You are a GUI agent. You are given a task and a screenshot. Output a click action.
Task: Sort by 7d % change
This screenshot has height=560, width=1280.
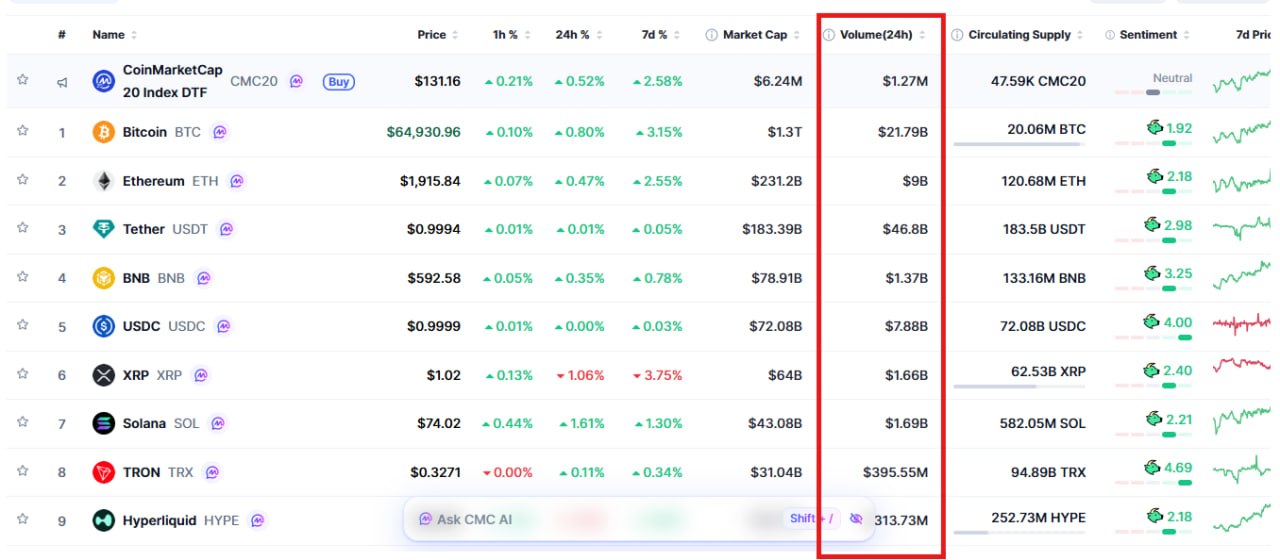[x=661, y=35]
